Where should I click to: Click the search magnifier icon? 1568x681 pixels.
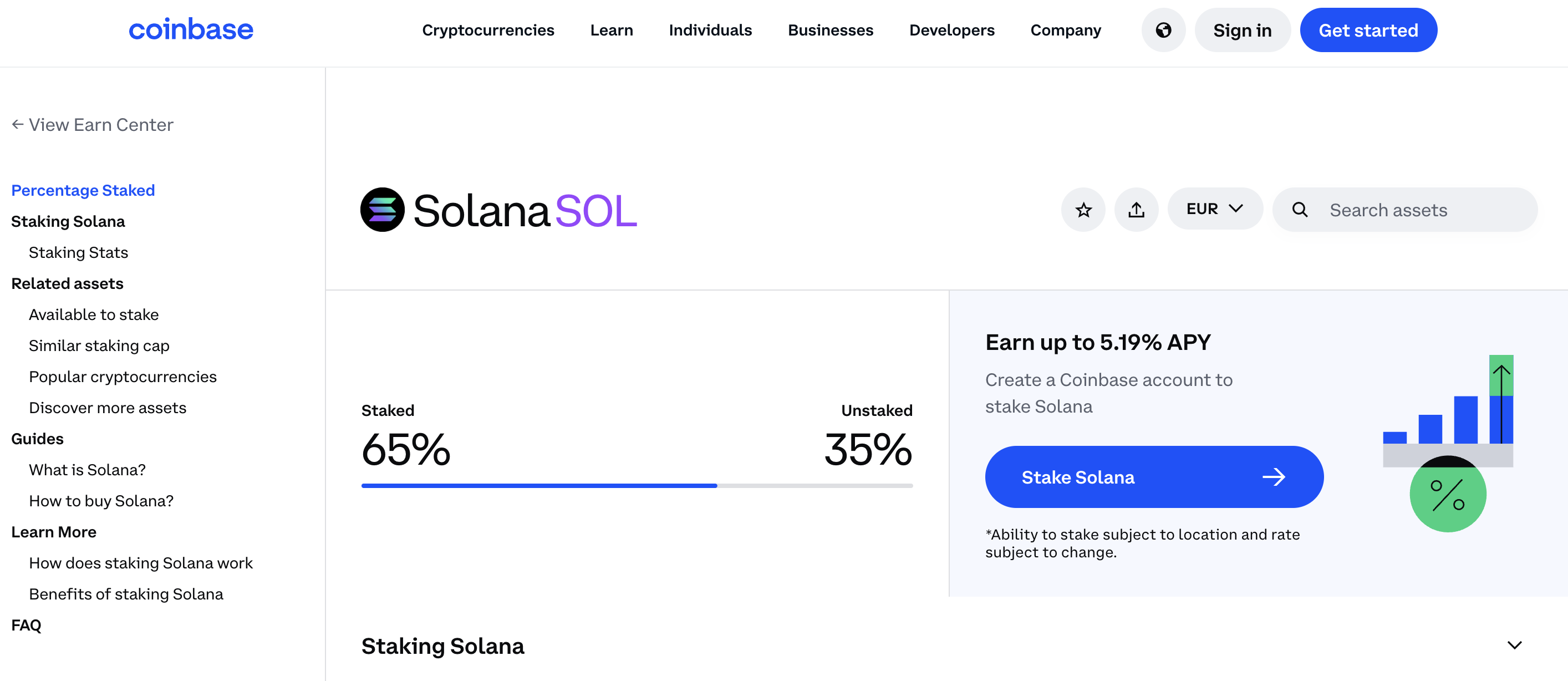[x=1300, y=210]
